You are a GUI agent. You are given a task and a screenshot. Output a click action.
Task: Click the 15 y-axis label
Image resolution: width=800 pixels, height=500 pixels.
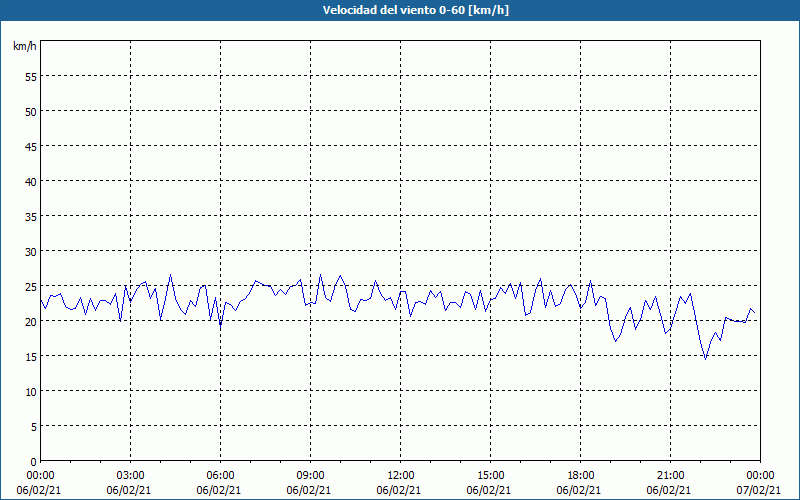click(31, 357)
